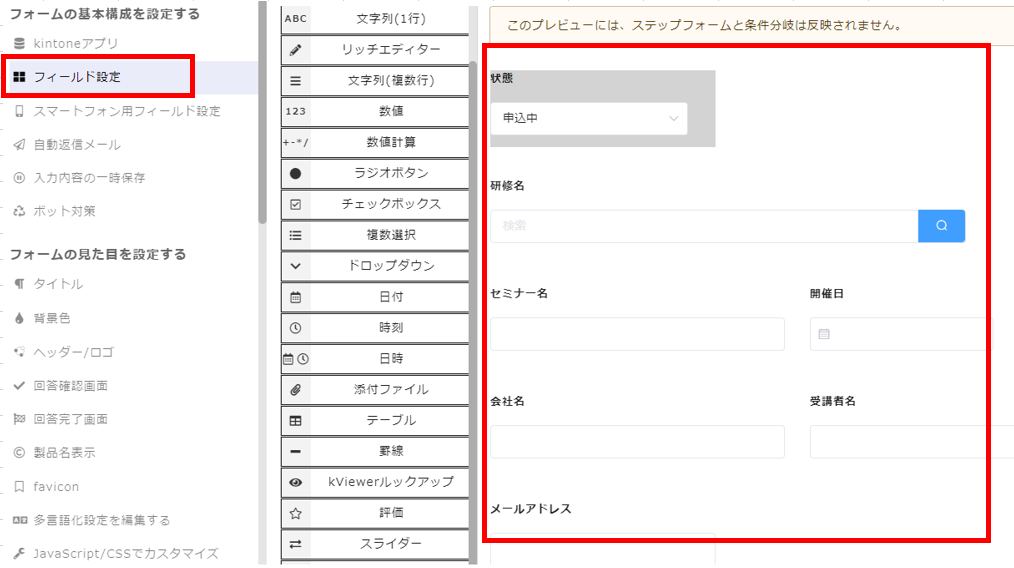Open 自動返信メール settings
Viewport: 1014px width, 568px height.
tap(77, 145)
